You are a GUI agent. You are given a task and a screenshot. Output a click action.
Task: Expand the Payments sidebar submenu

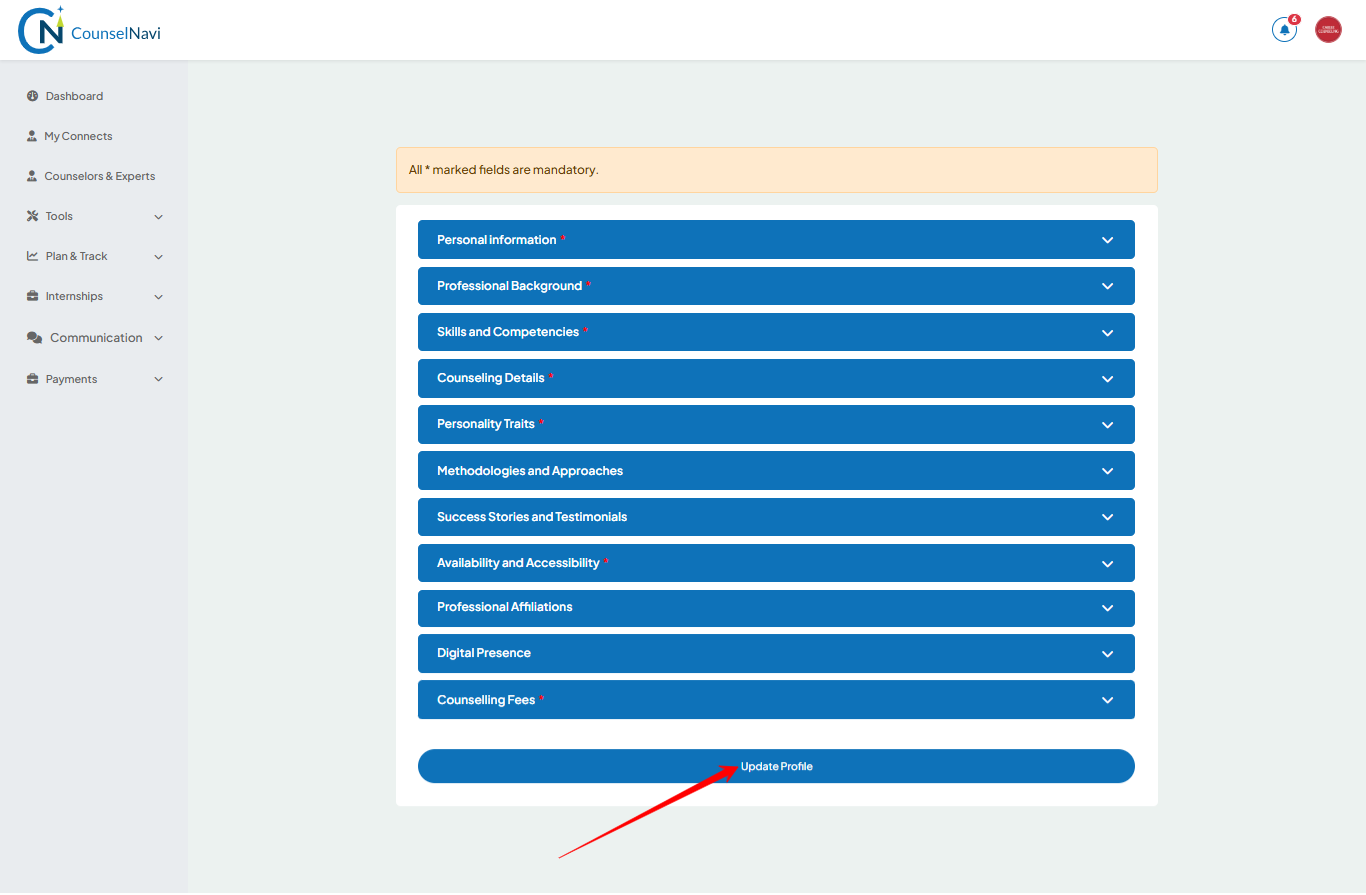pyautogui.click(x=158, y=380)
